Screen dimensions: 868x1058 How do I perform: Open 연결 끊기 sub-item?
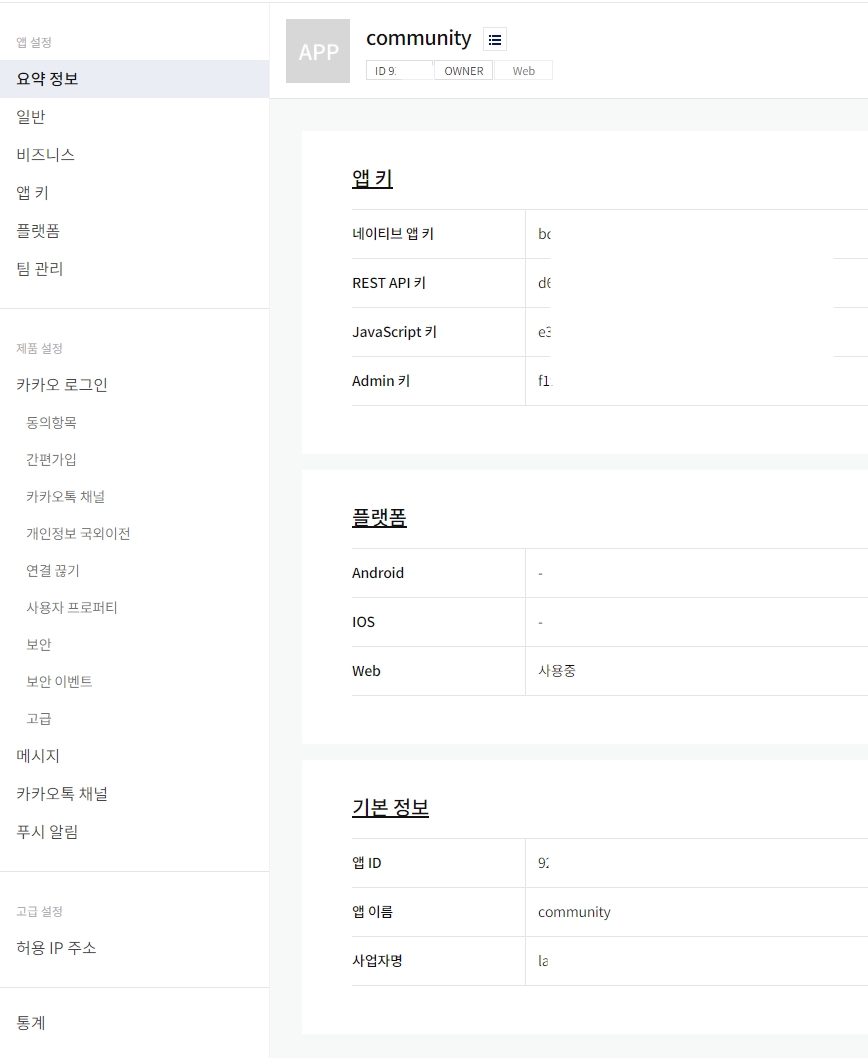click(x=53, y=571)
